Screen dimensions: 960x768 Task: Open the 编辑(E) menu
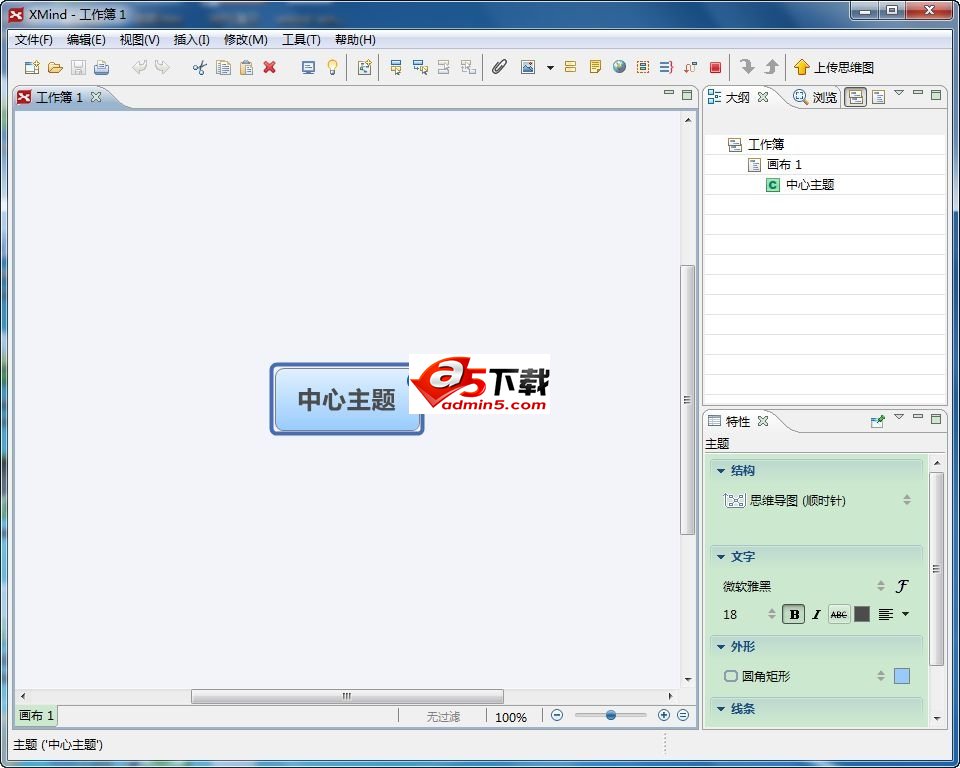tap(86, 40)
